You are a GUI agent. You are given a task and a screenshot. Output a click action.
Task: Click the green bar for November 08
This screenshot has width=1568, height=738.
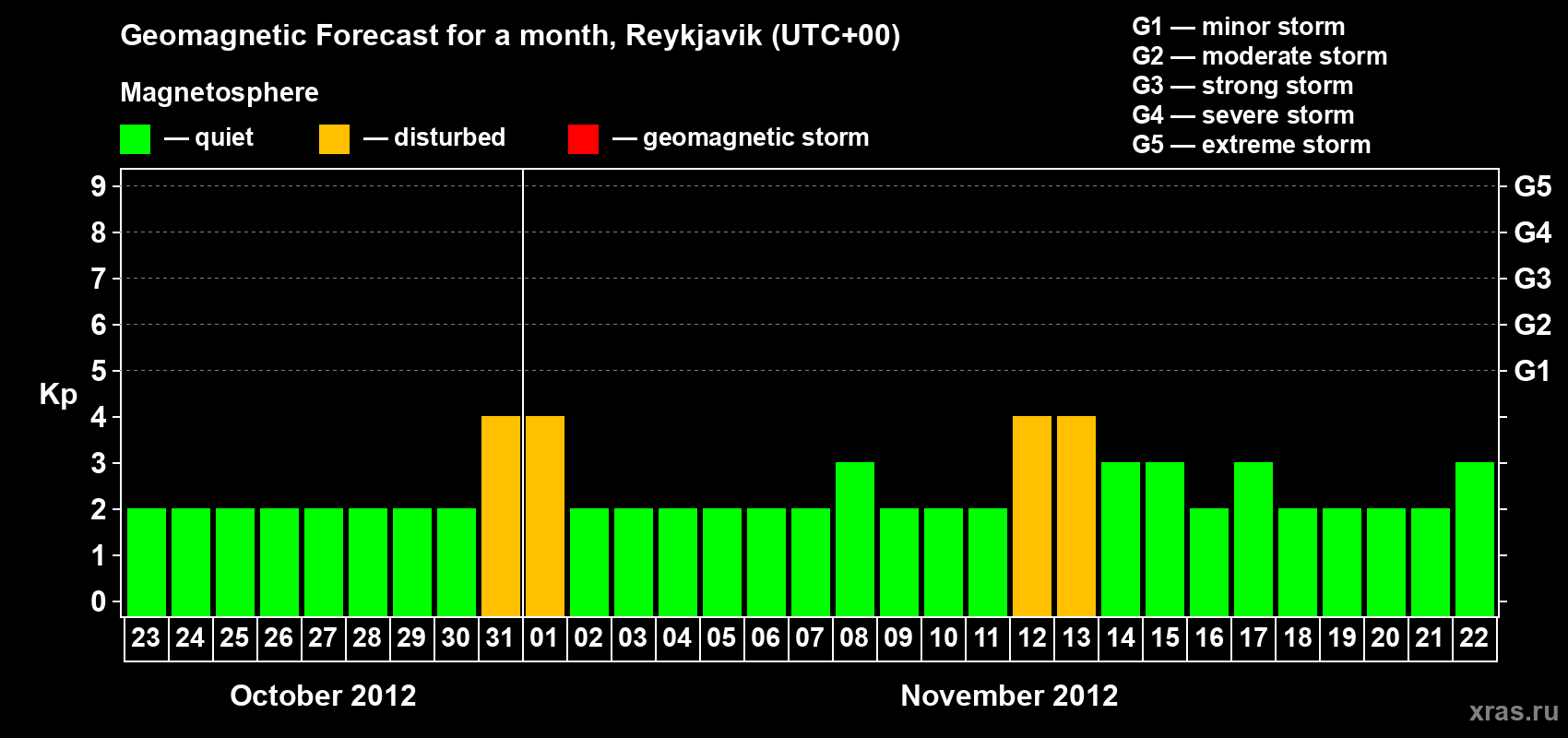click(x=855, y=539)
